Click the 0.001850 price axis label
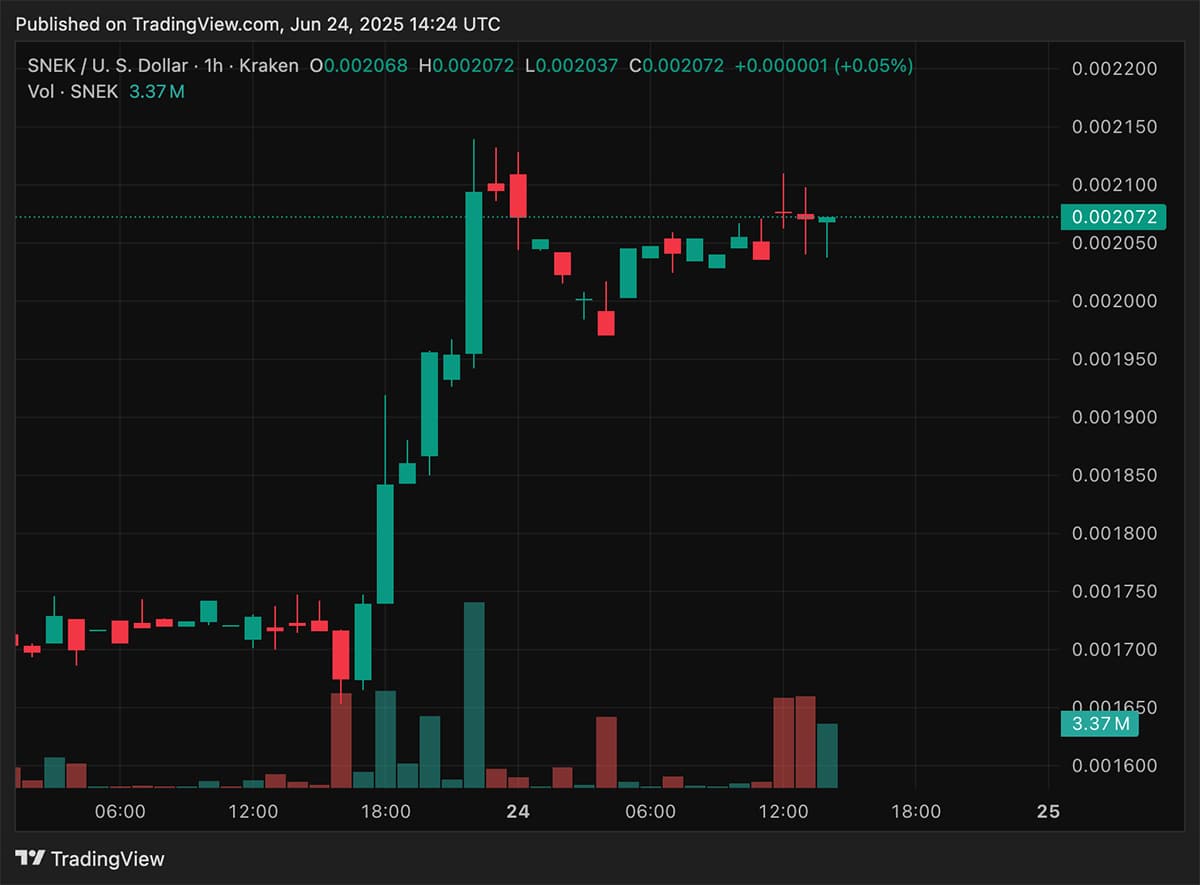This screenshot has width=1200, height=885. [1114, 475]
